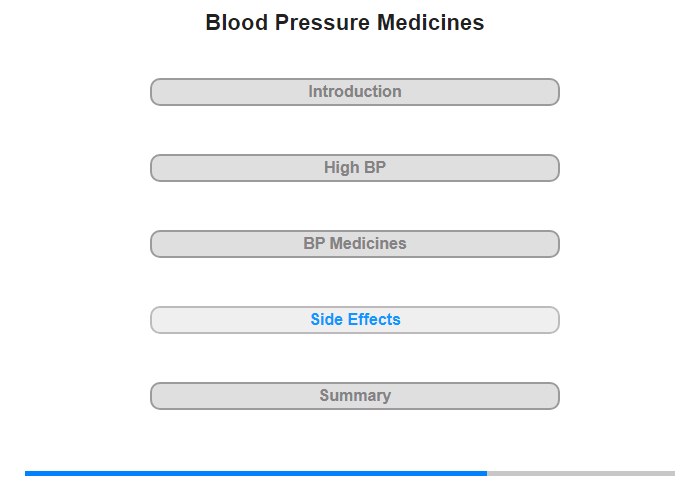Open the highlighted Side Effects section
Screen dimensions: 700x480
[x=355, y=320]
